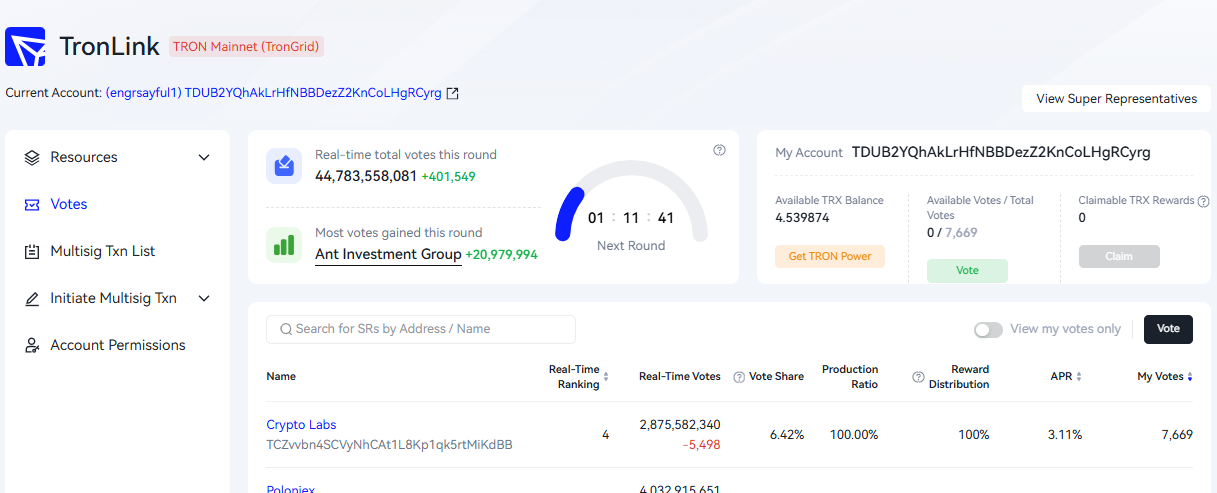Click the Votes ballot icon in sidebar

[32, 204]
